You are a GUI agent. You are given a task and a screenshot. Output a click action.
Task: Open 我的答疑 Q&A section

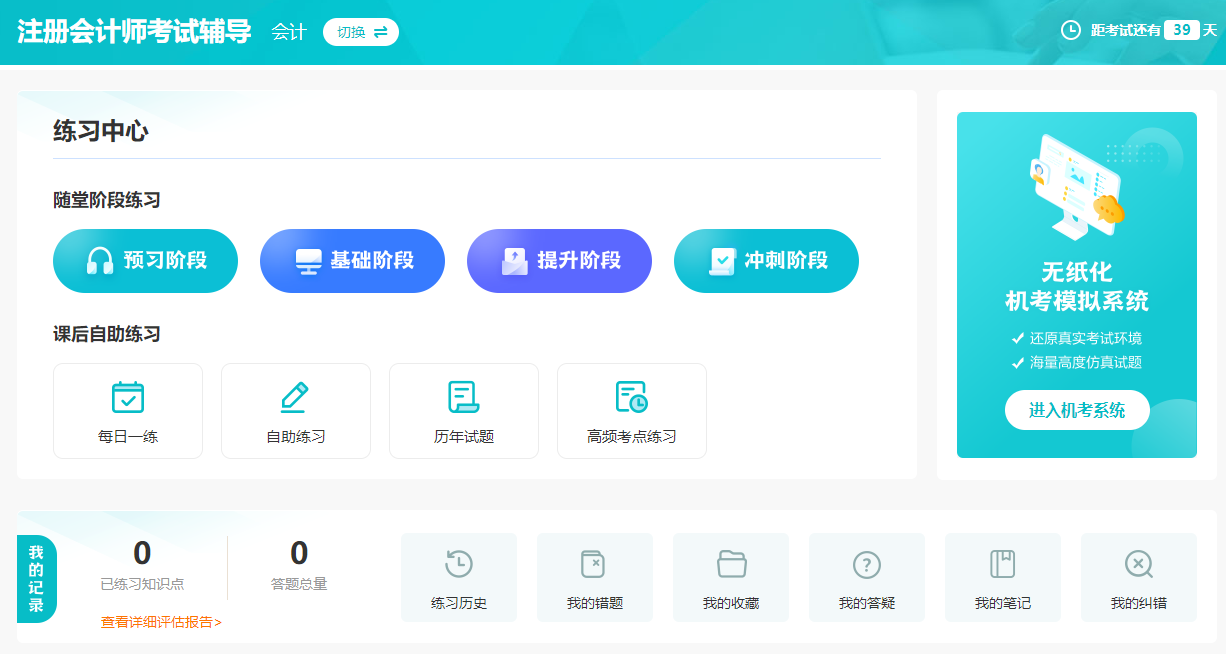pos(866,577)
